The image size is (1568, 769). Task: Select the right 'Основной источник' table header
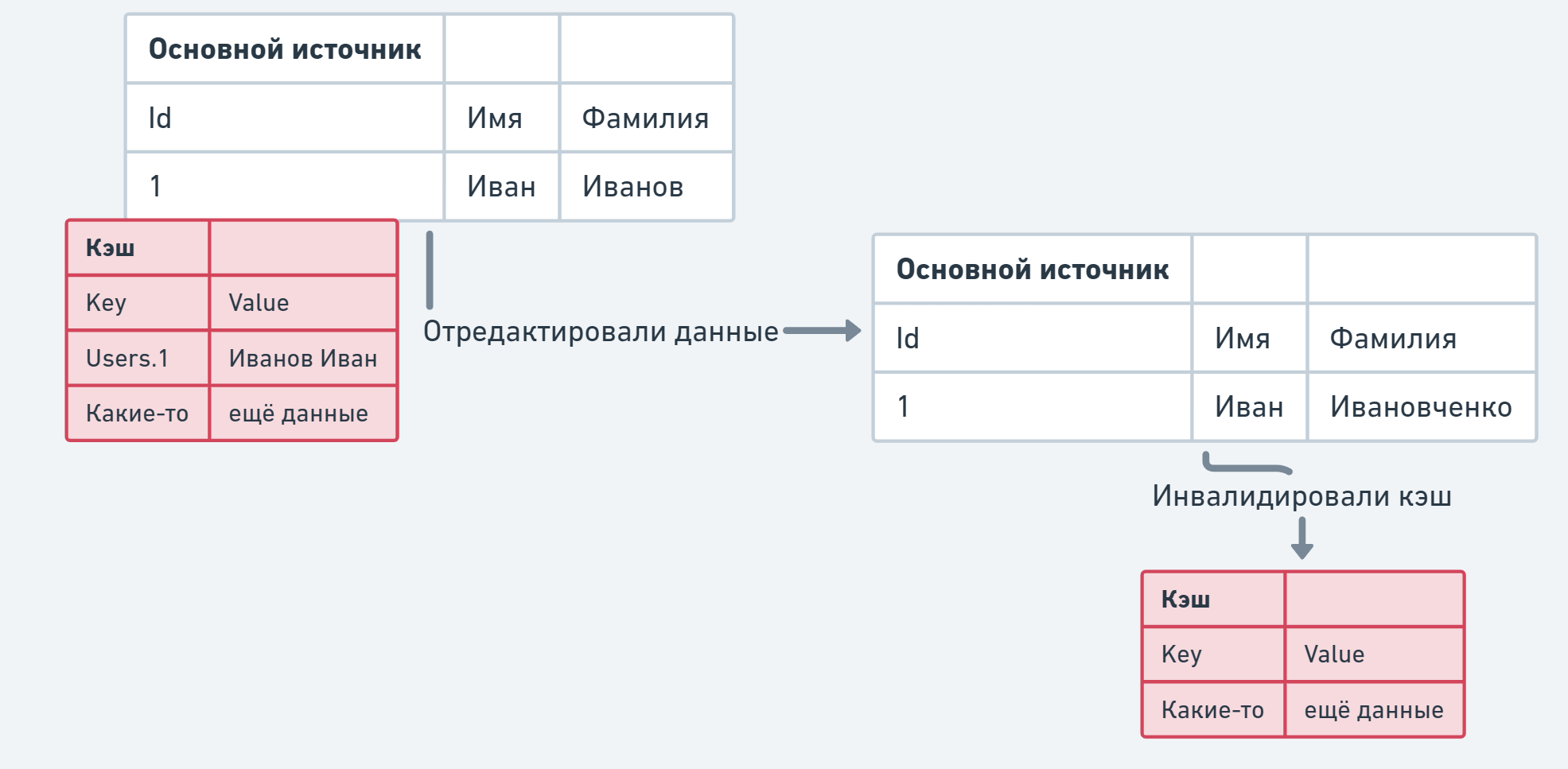tap(1033, 270)
